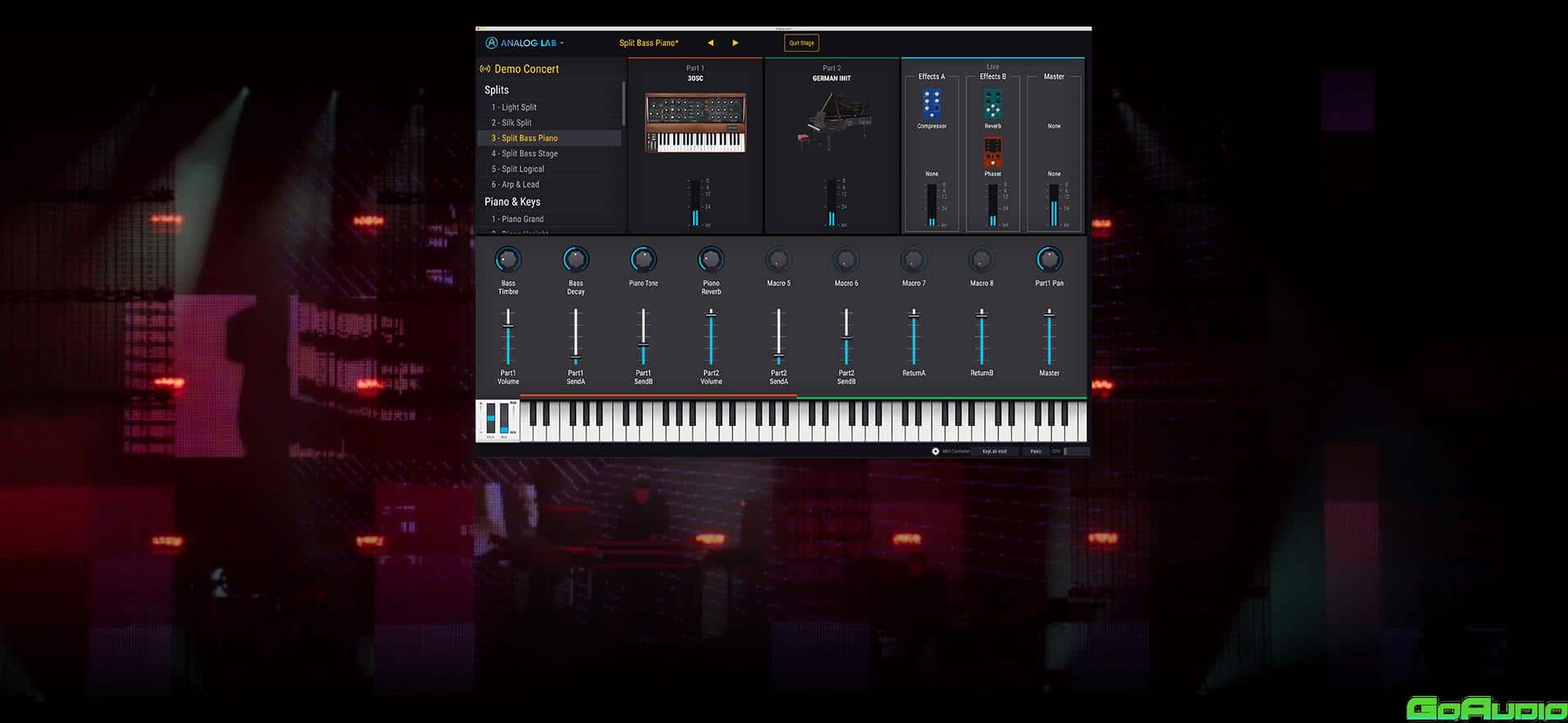Click the Part 2 tab header

tap(832, 68)
